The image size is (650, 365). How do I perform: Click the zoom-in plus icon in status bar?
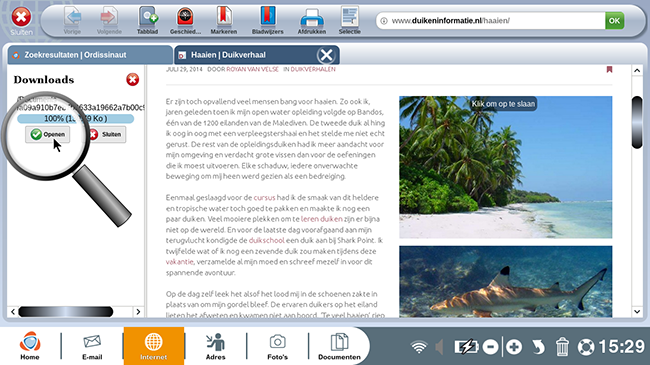[x=514, y=347]
